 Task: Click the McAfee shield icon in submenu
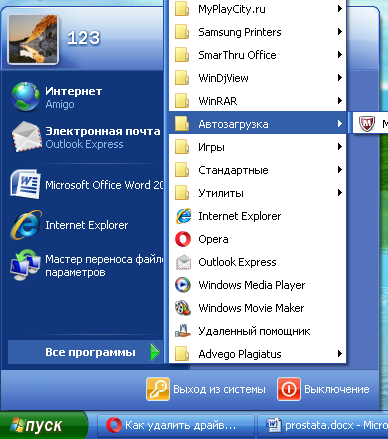(367, 124)
